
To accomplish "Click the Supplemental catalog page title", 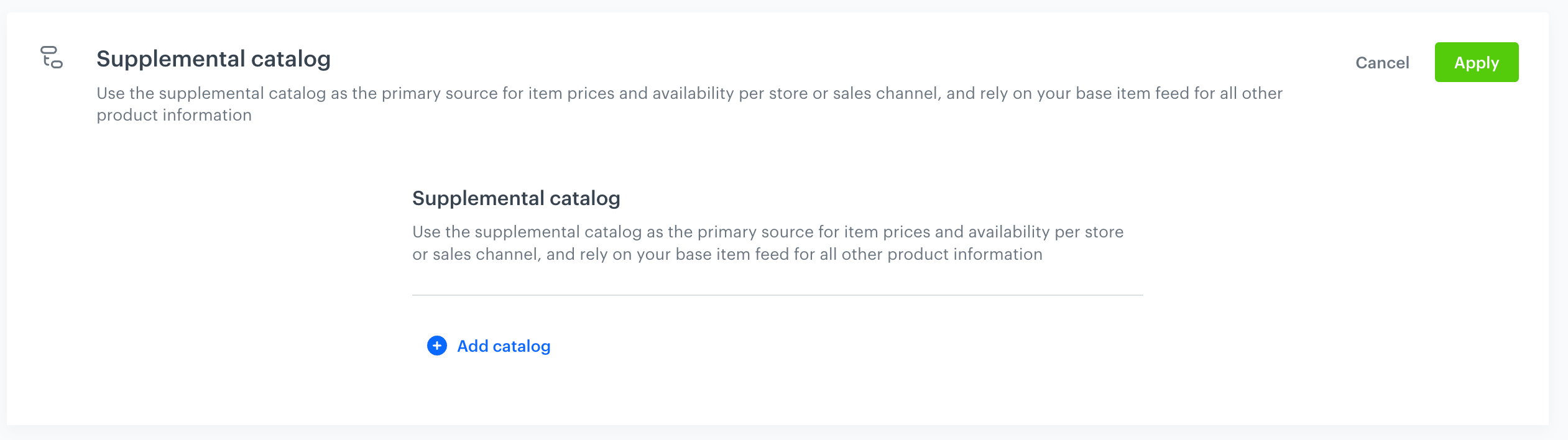I will [214, 59].
